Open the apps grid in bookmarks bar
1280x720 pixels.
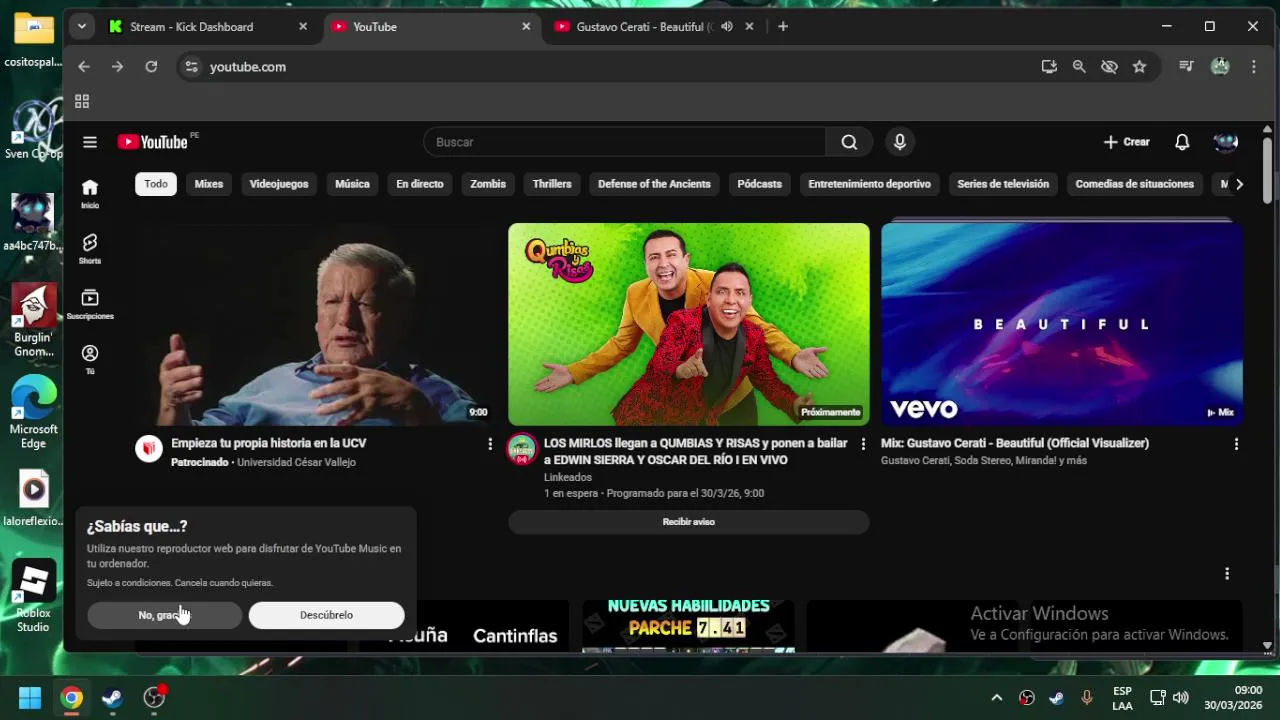tap(82, 101)
